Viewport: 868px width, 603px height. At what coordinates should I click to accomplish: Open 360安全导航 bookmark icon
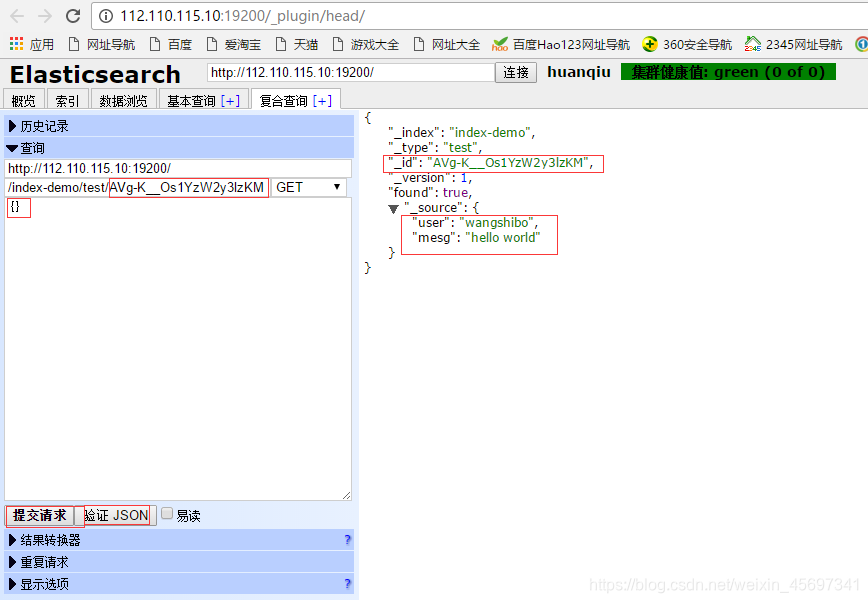[650, 44]
